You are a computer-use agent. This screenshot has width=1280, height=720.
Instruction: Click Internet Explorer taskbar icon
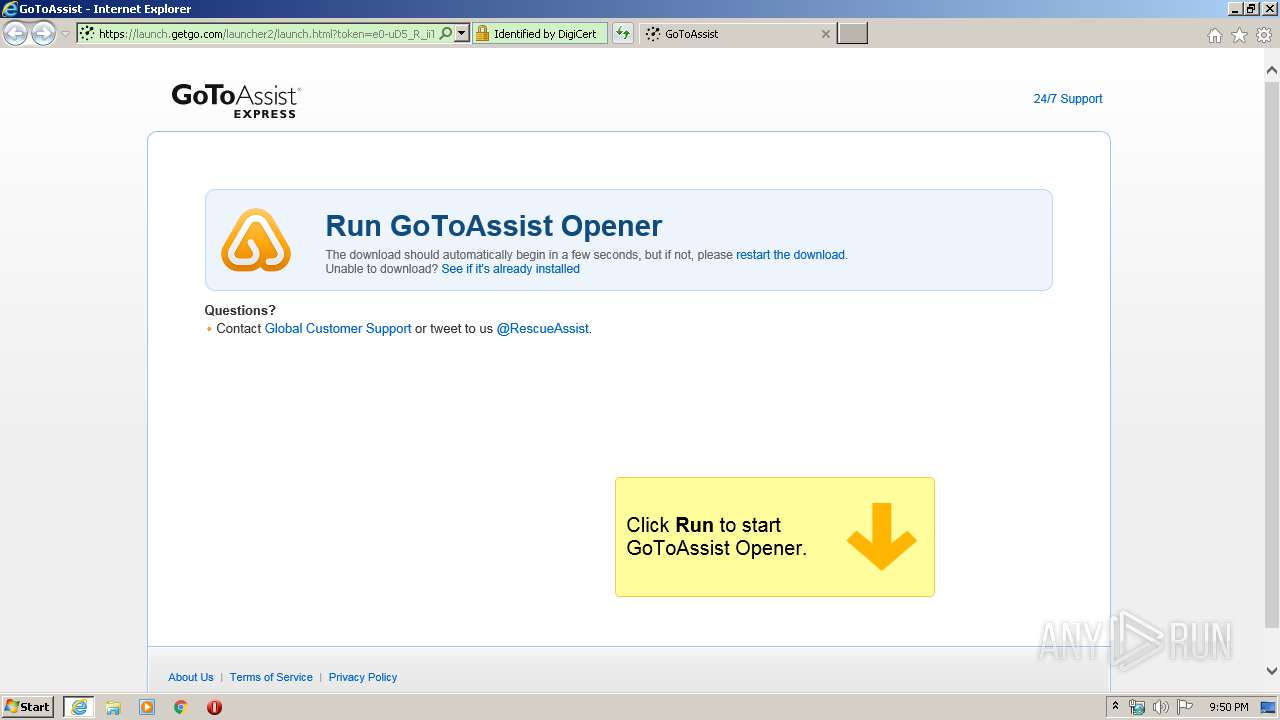pyautogui.click(x=78, y=707)
